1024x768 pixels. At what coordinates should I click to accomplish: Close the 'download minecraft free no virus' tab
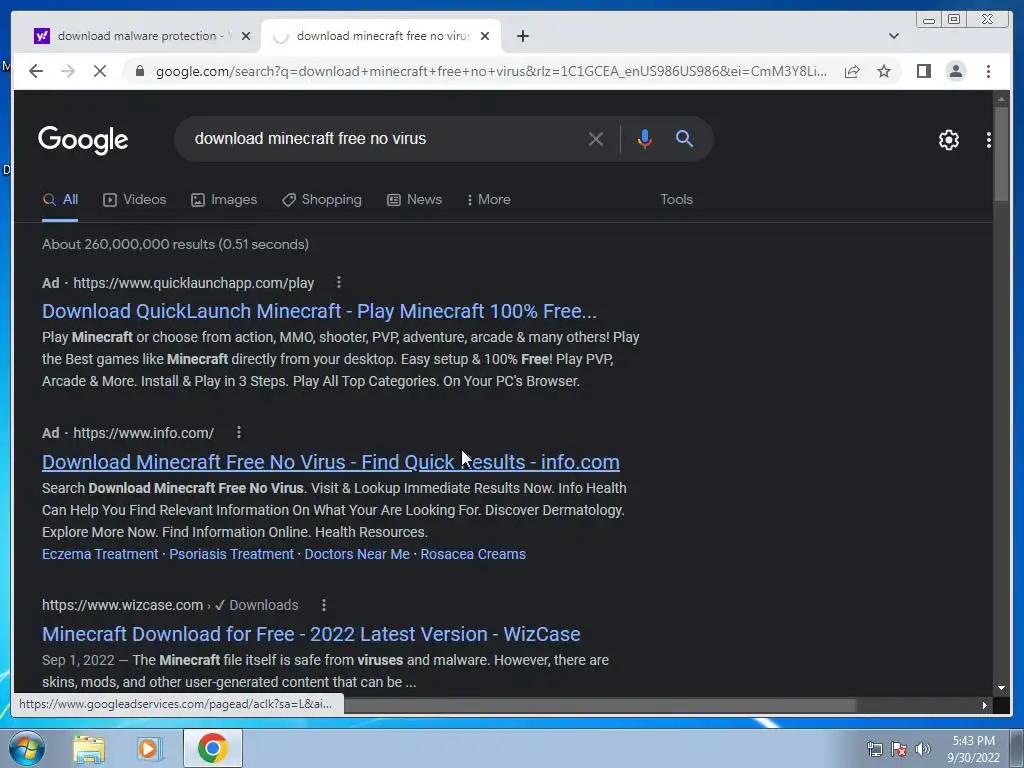click(x=485, y=36)
